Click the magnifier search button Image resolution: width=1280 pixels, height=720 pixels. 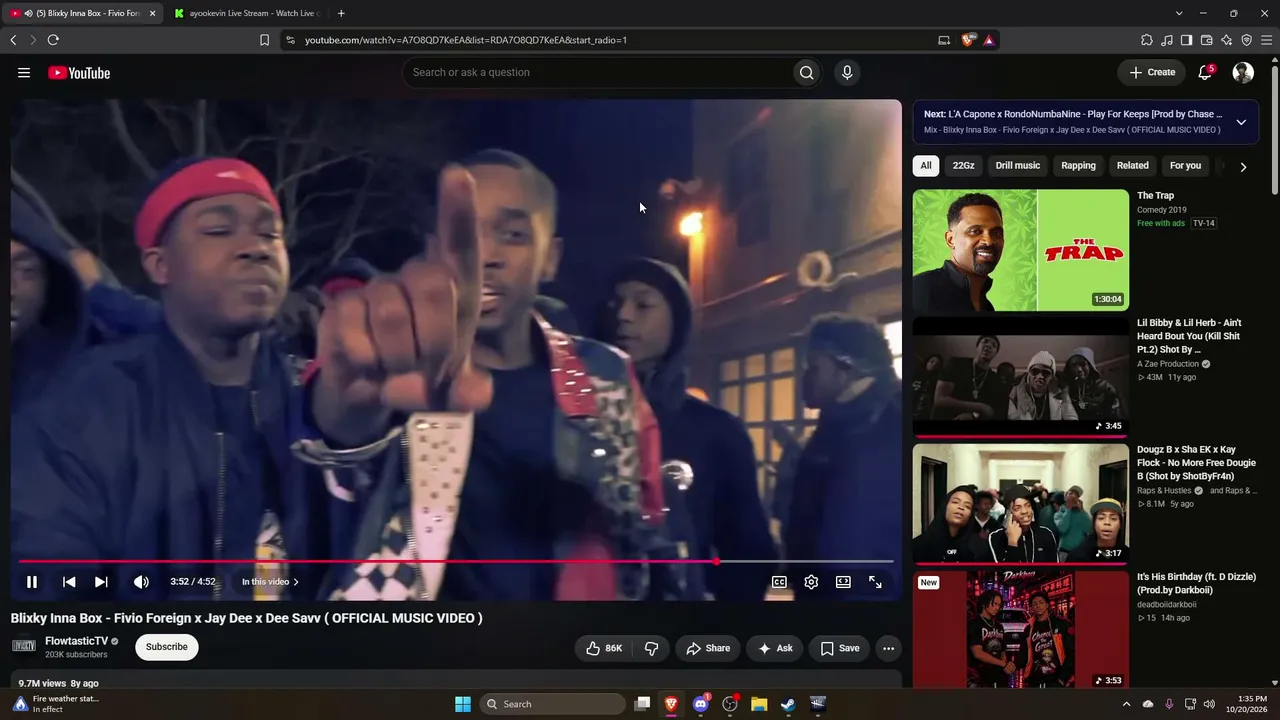coord(806,72)
